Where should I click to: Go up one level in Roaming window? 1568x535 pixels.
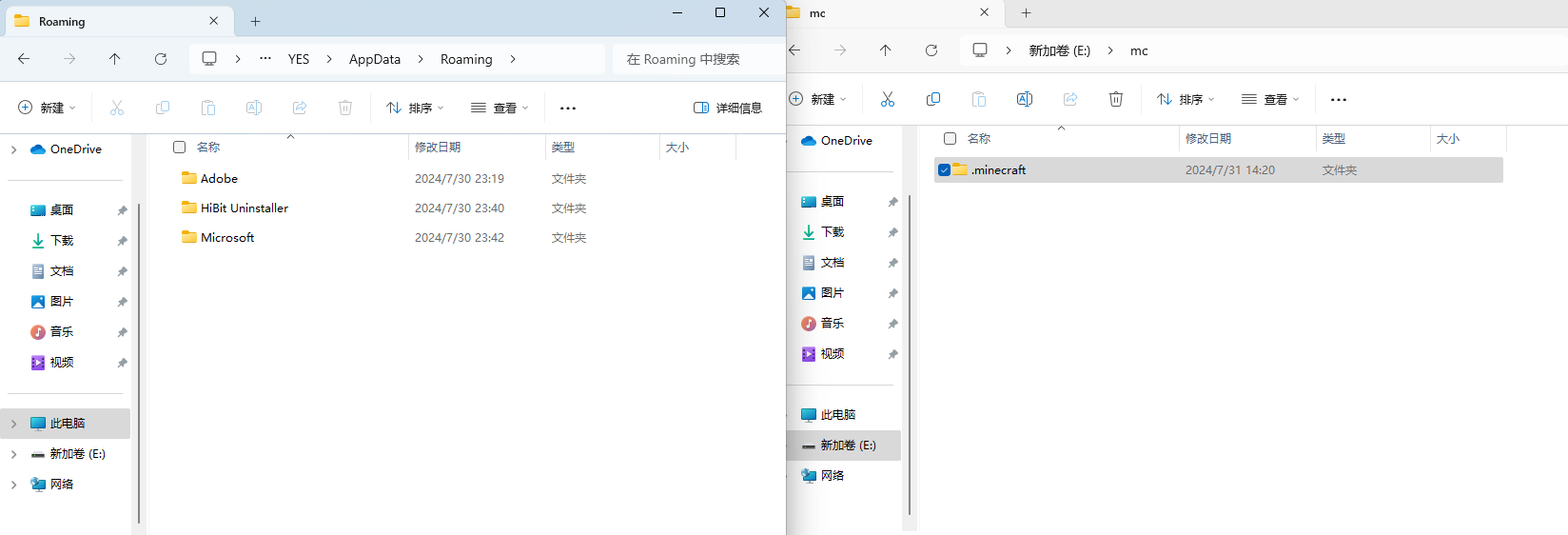point(115,59)
